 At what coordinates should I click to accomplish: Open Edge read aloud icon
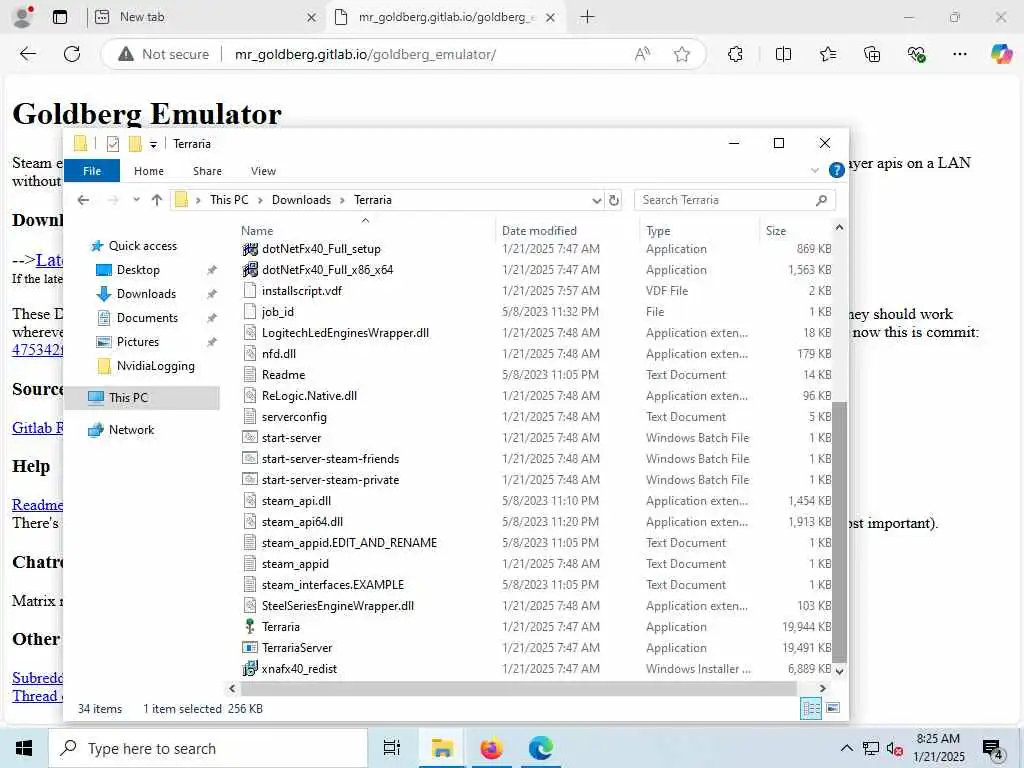coord(642,54)
